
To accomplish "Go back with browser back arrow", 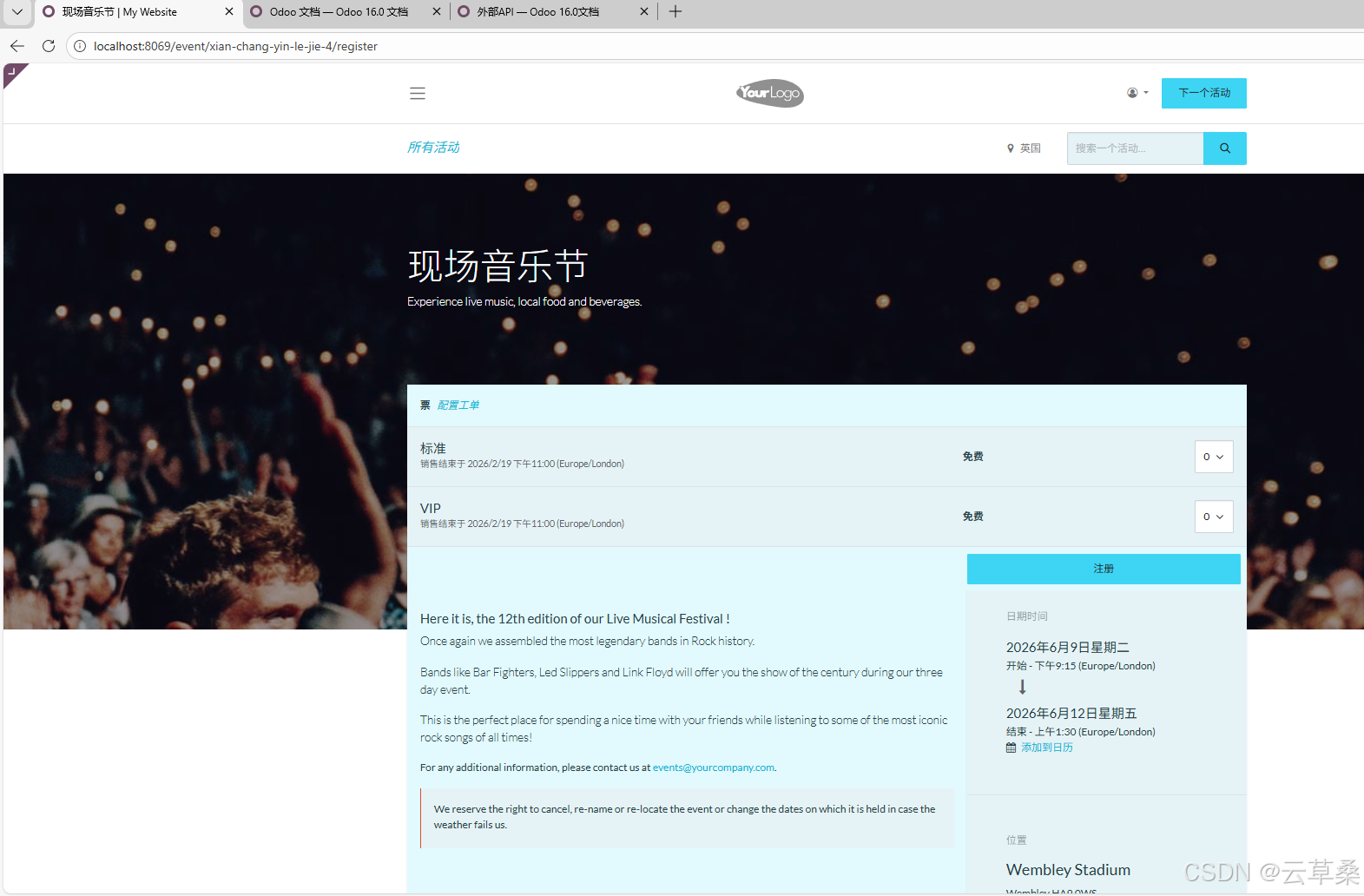I will [17, 46].
